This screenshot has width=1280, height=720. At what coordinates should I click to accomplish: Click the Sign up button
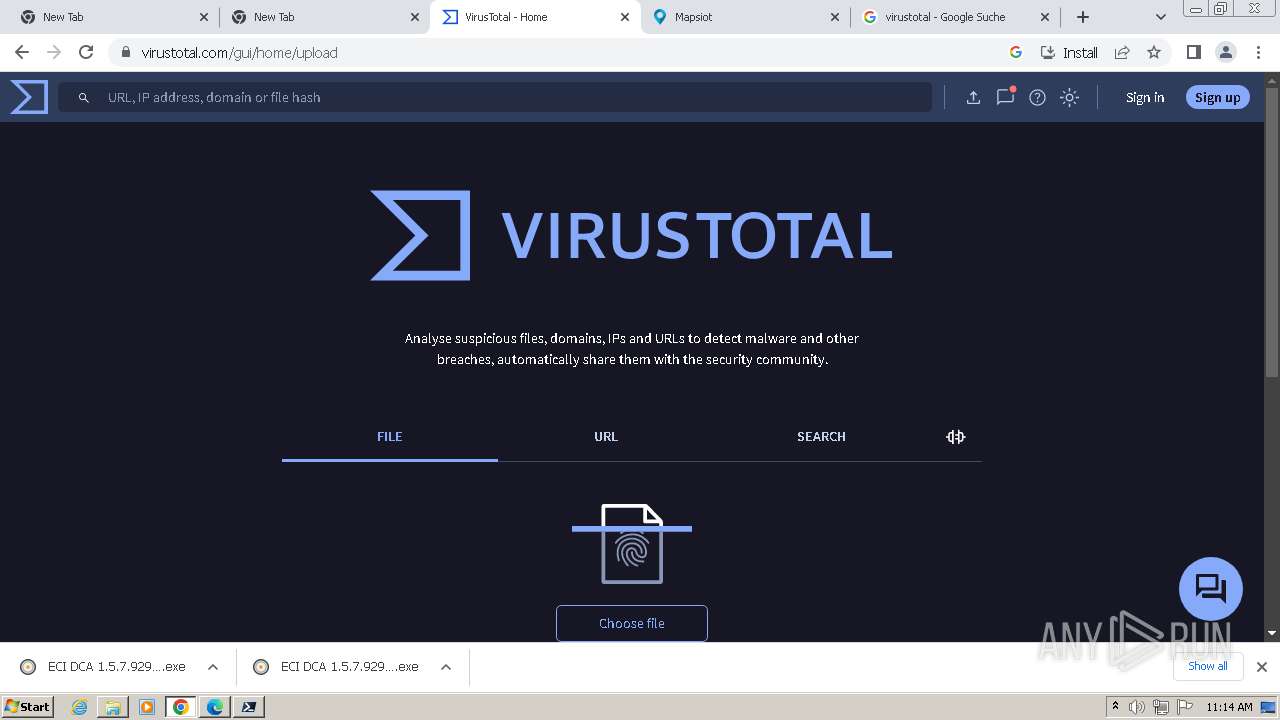click(x=1217, y=97)
